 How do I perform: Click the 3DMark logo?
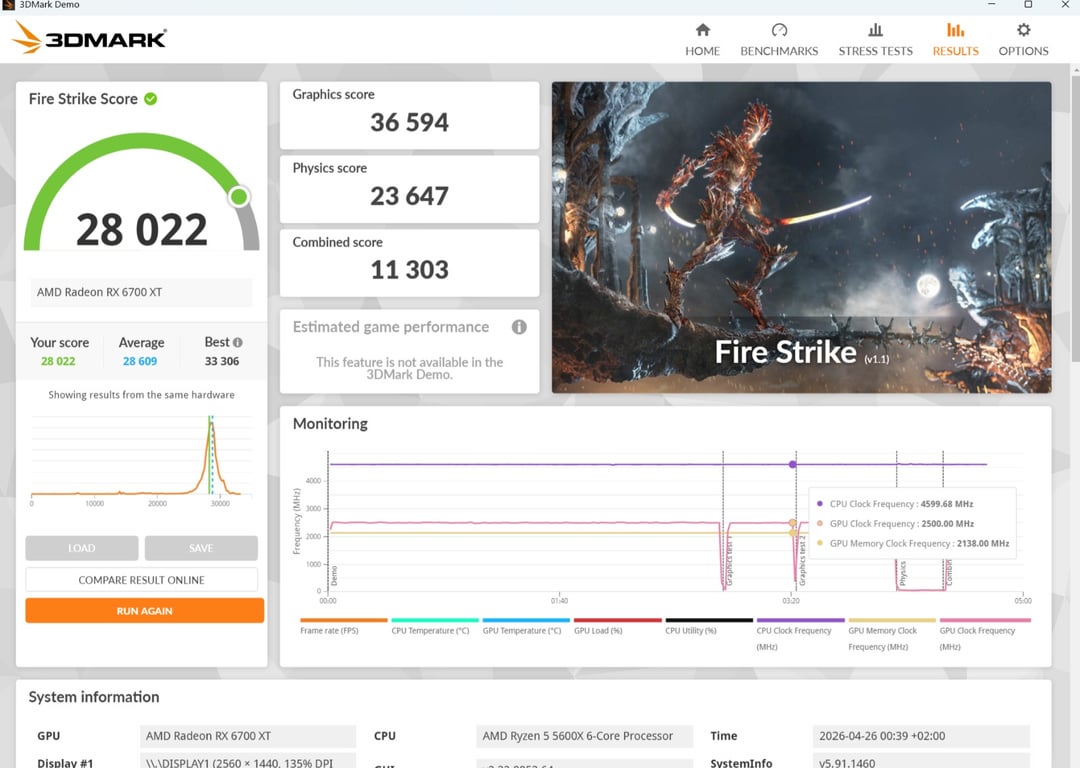[90, 38]
